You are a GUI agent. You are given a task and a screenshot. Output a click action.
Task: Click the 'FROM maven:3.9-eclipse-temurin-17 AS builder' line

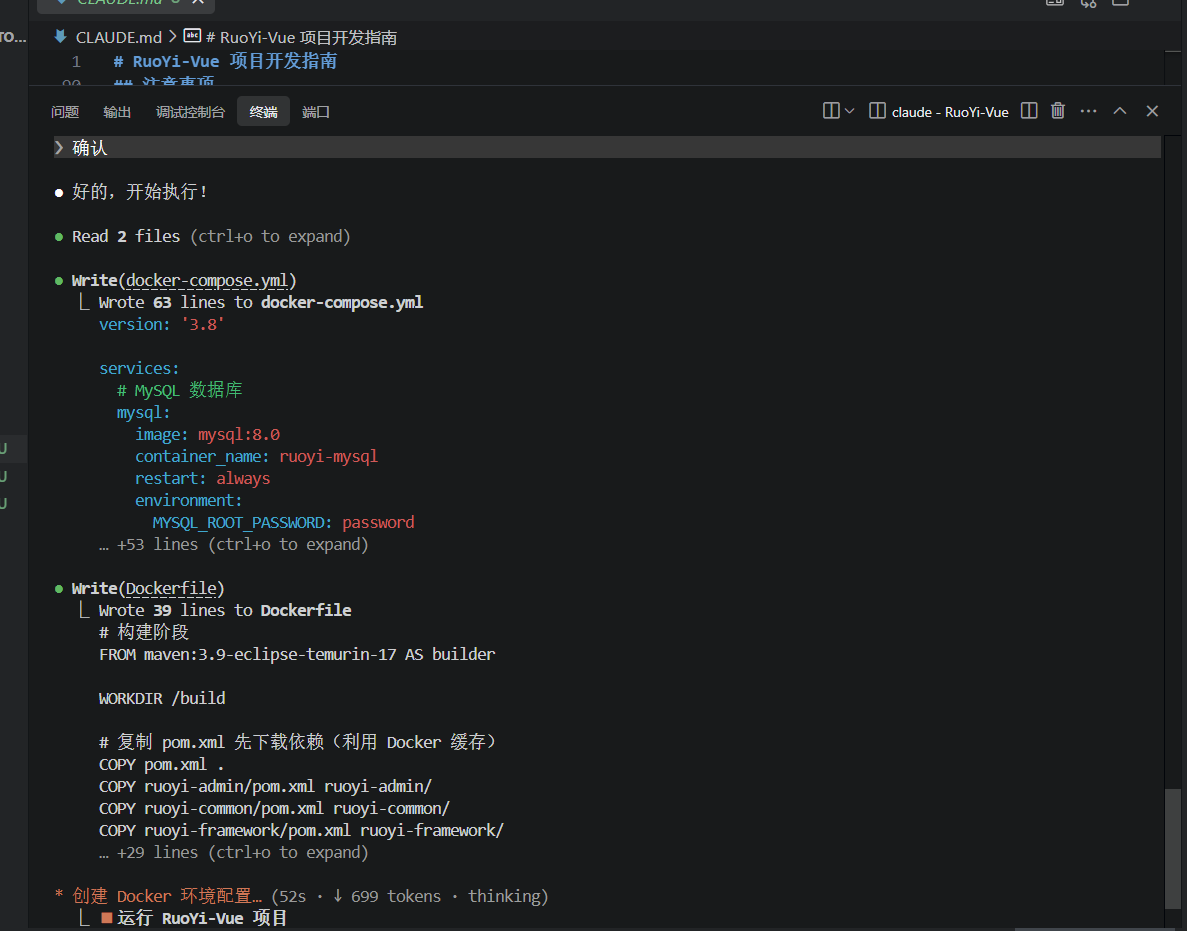click(x=297, y=655)
